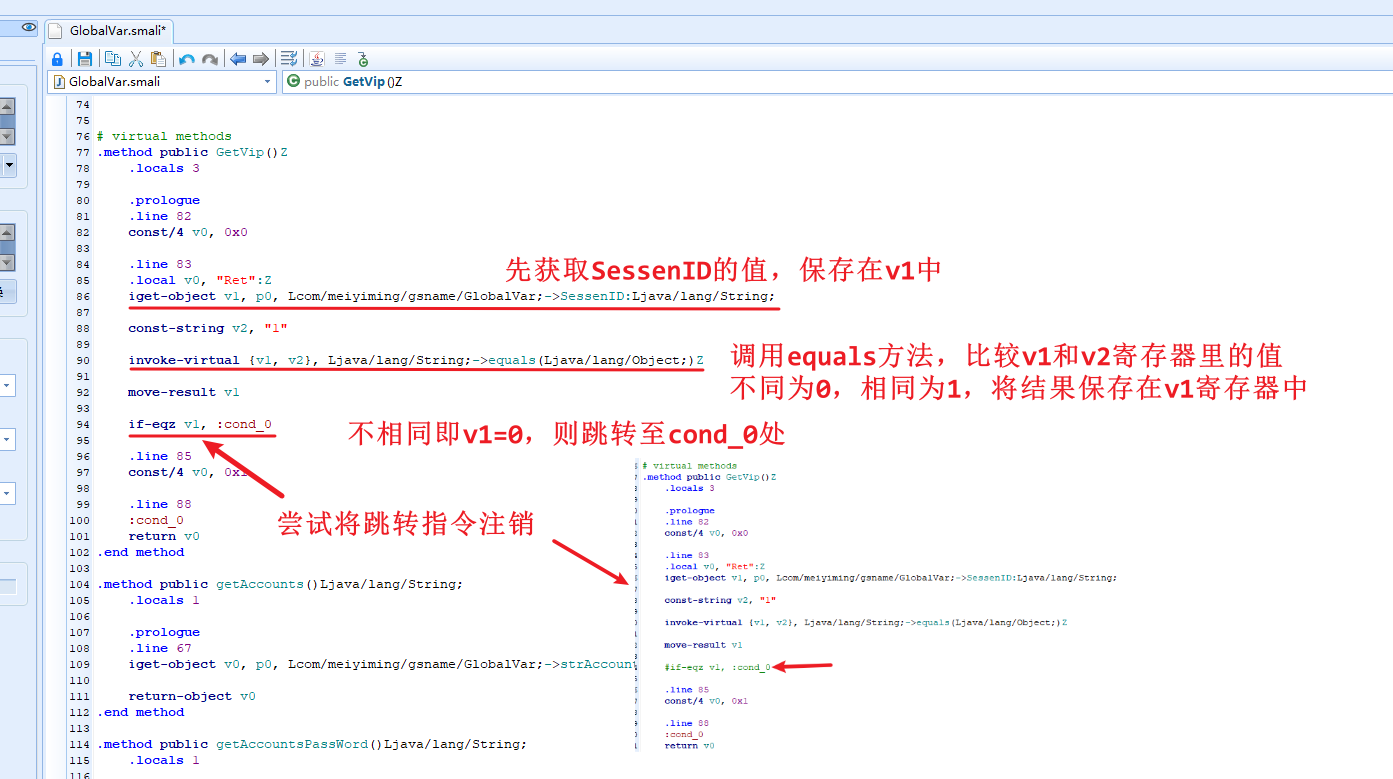Click '.end method' on line 112
1393x779 pixels.
coord(140,712)
